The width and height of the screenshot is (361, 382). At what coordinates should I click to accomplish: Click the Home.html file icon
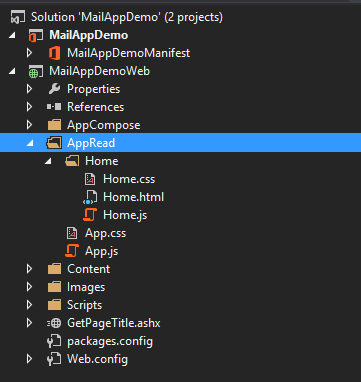click(90, 197)
